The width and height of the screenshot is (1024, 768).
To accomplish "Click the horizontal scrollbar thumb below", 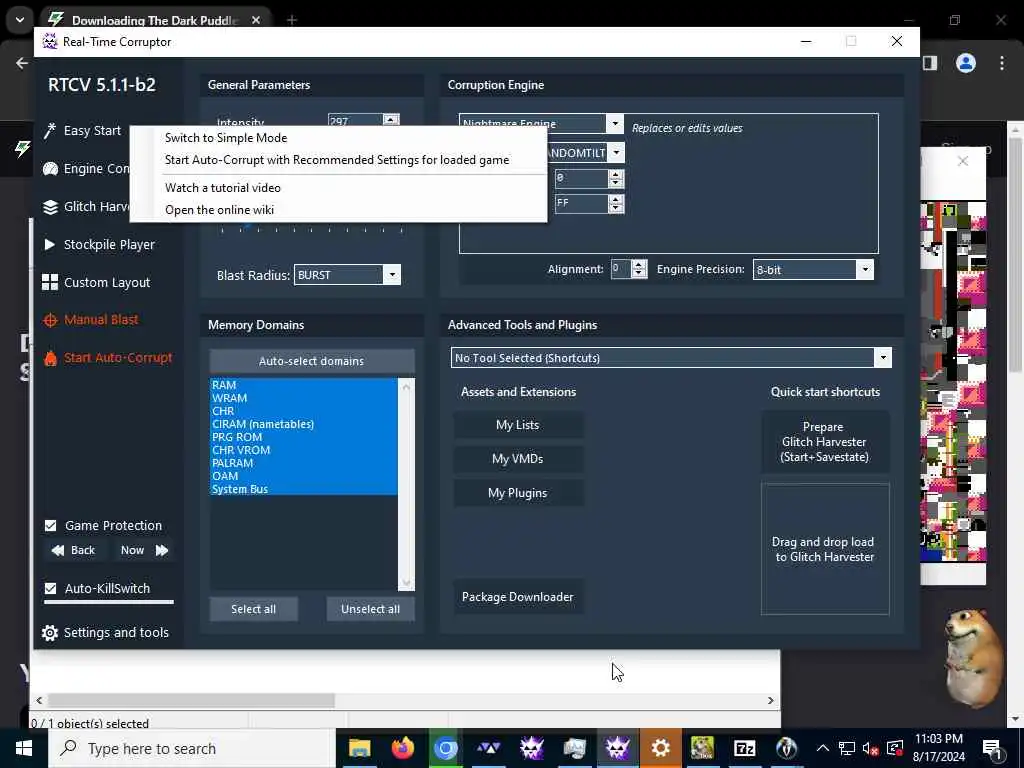I will (x=191, y=700).
